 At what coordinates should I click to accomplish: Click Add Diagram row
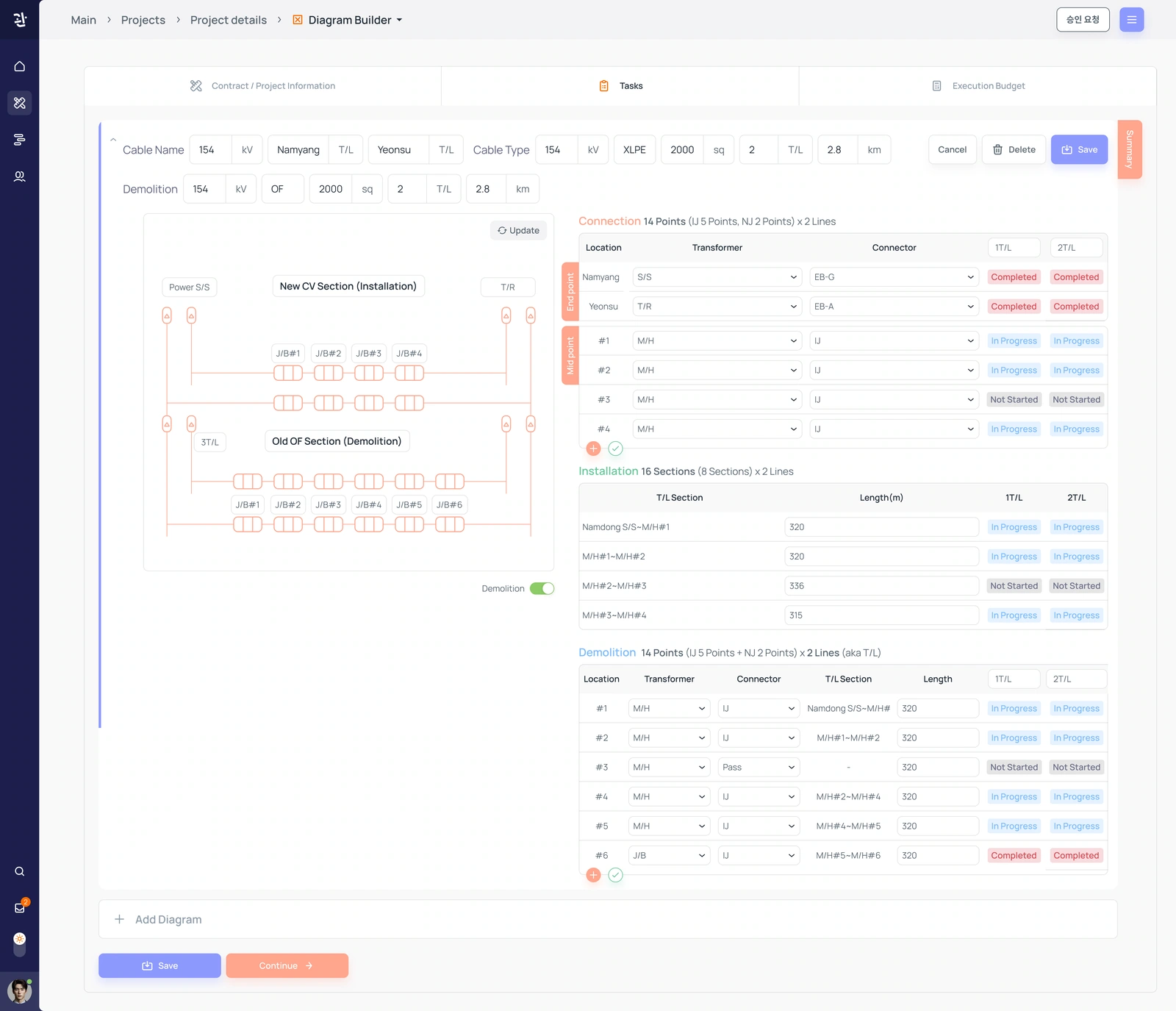click(x=608, y=920)
